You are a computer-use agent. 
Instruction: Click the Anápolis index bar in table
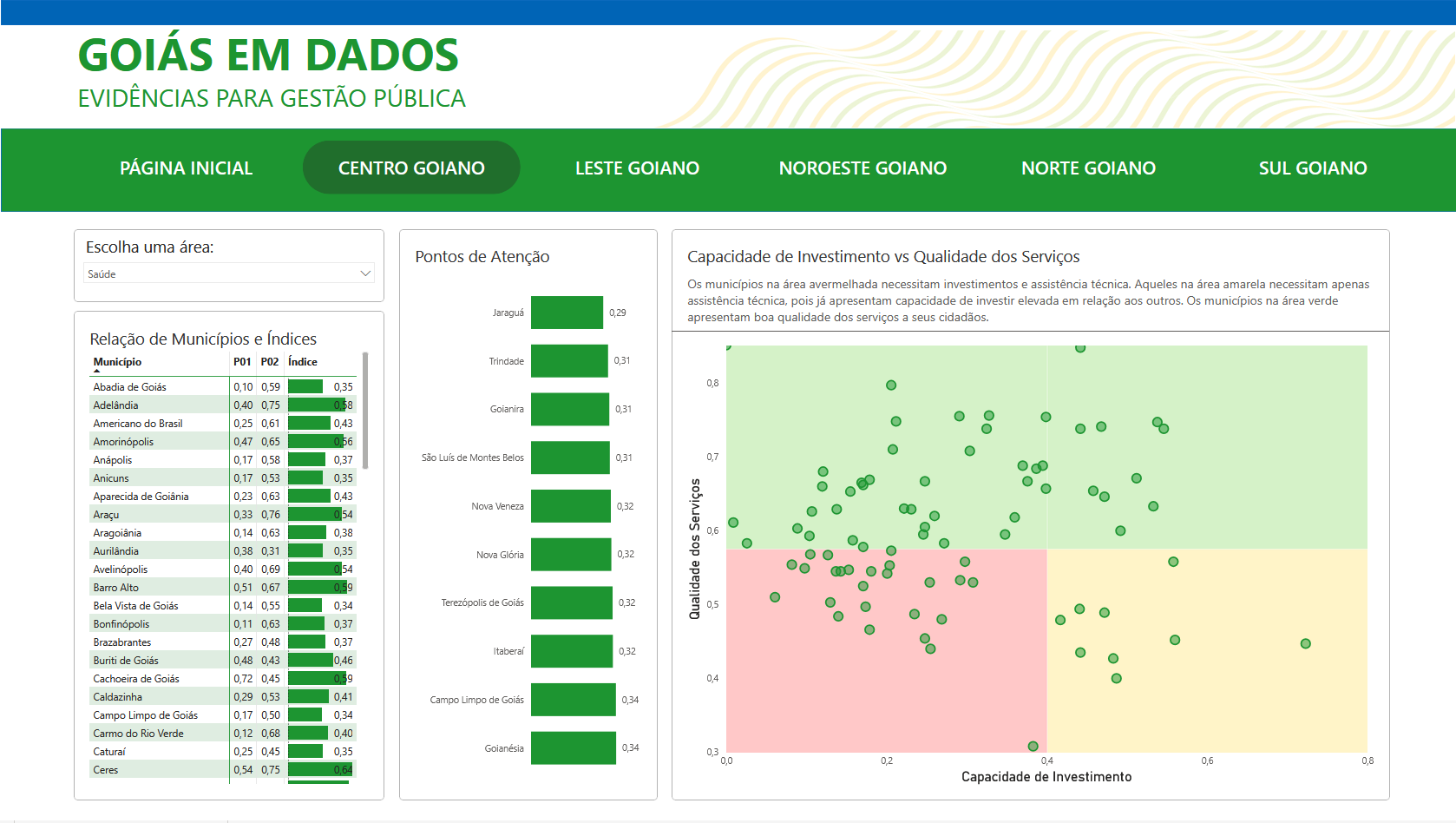306,460
